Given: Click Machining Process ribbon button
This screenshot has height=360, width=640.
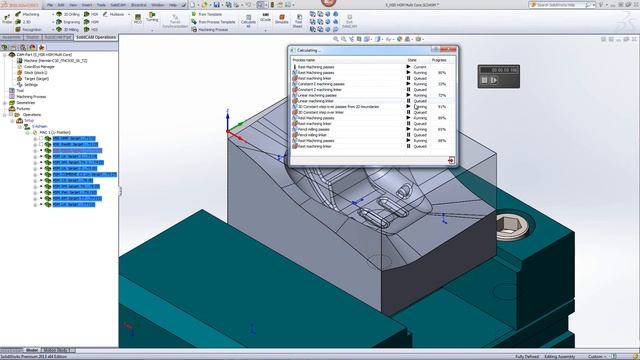Looking at the screenshot, I should (x=209, y=30).
